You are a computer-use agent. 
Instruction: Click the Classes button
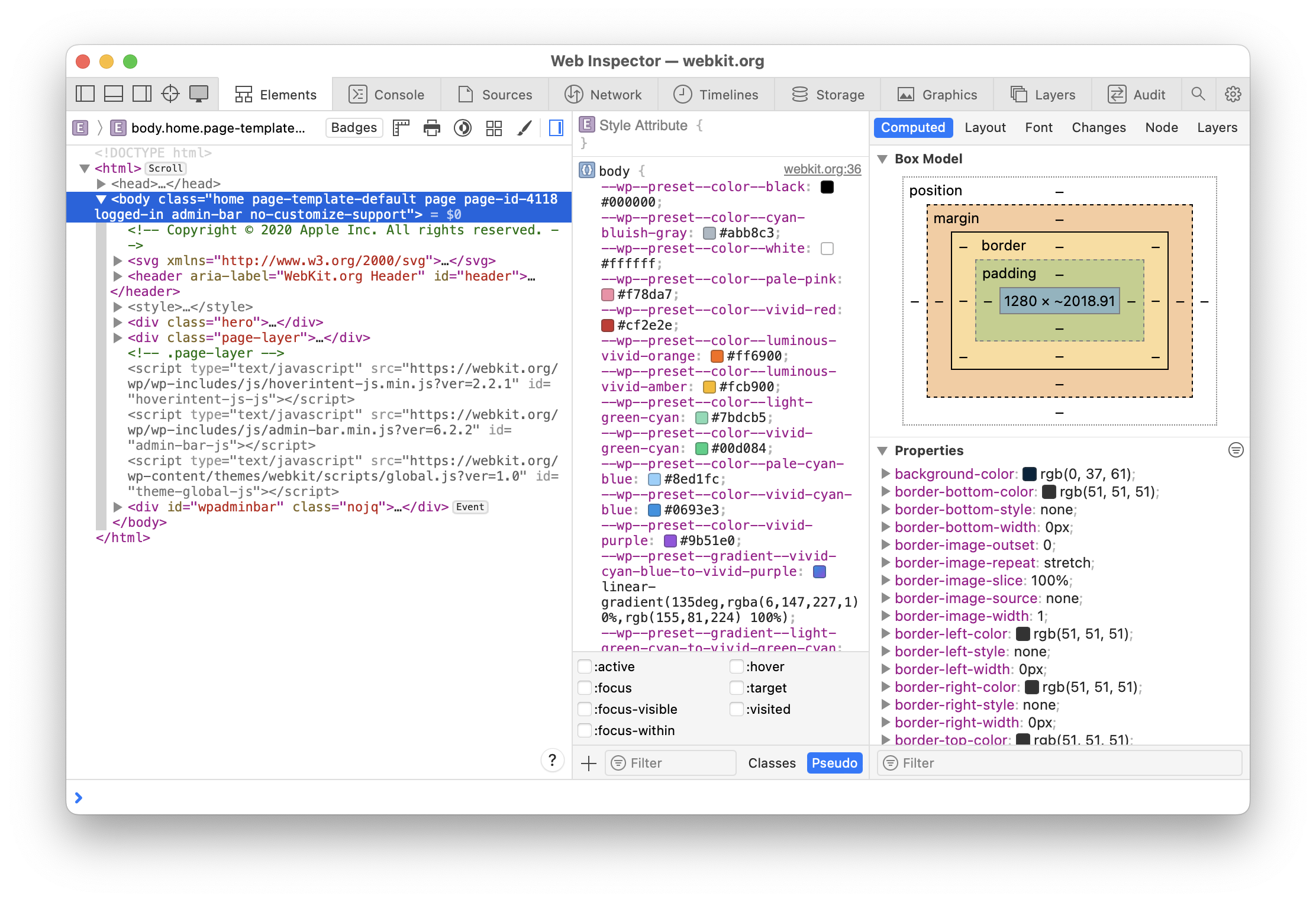[x=772, y=764]
